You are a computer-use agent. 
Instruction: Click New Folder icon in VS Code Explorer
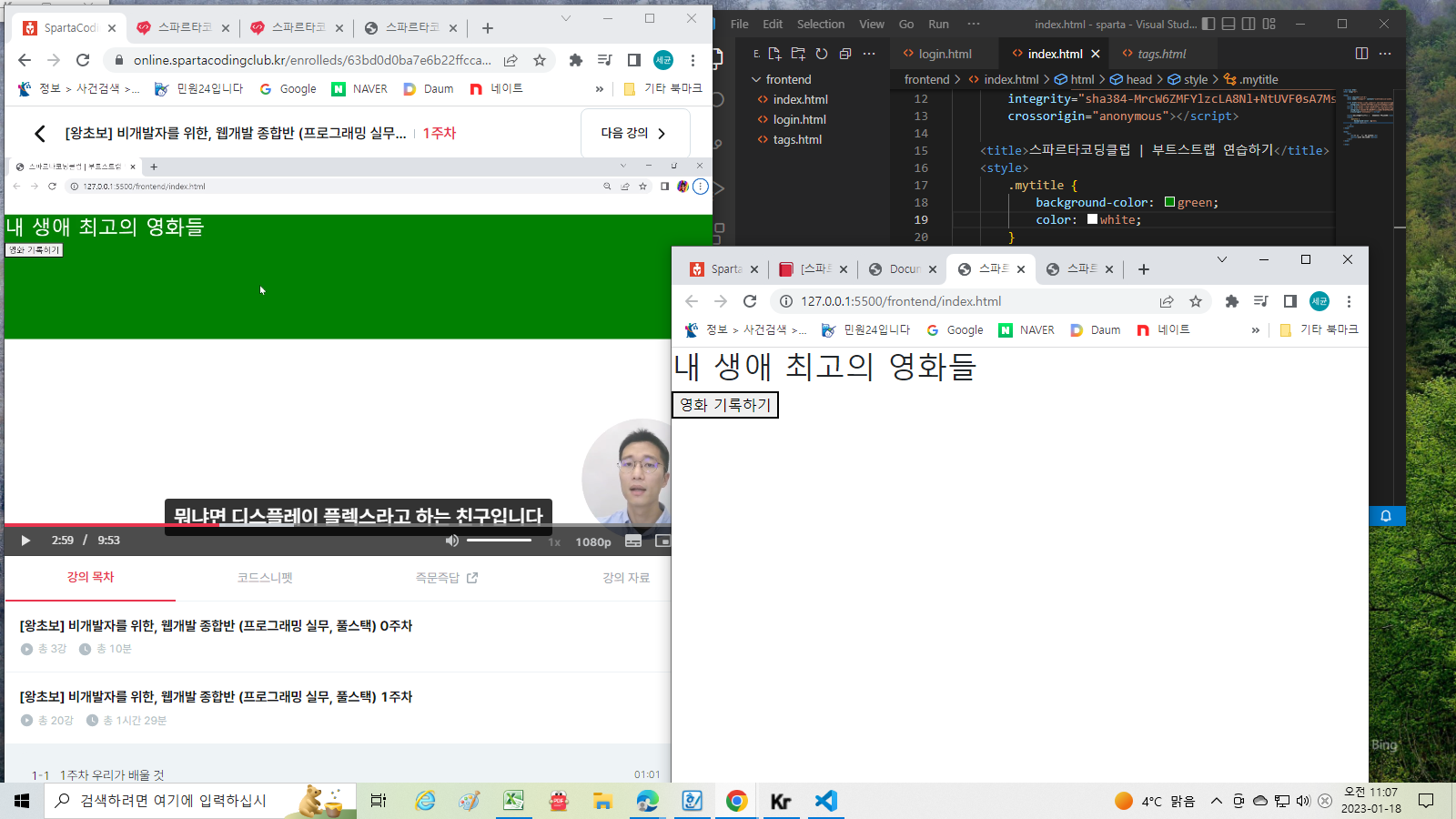pyautogui.click(x=798, y=54)
